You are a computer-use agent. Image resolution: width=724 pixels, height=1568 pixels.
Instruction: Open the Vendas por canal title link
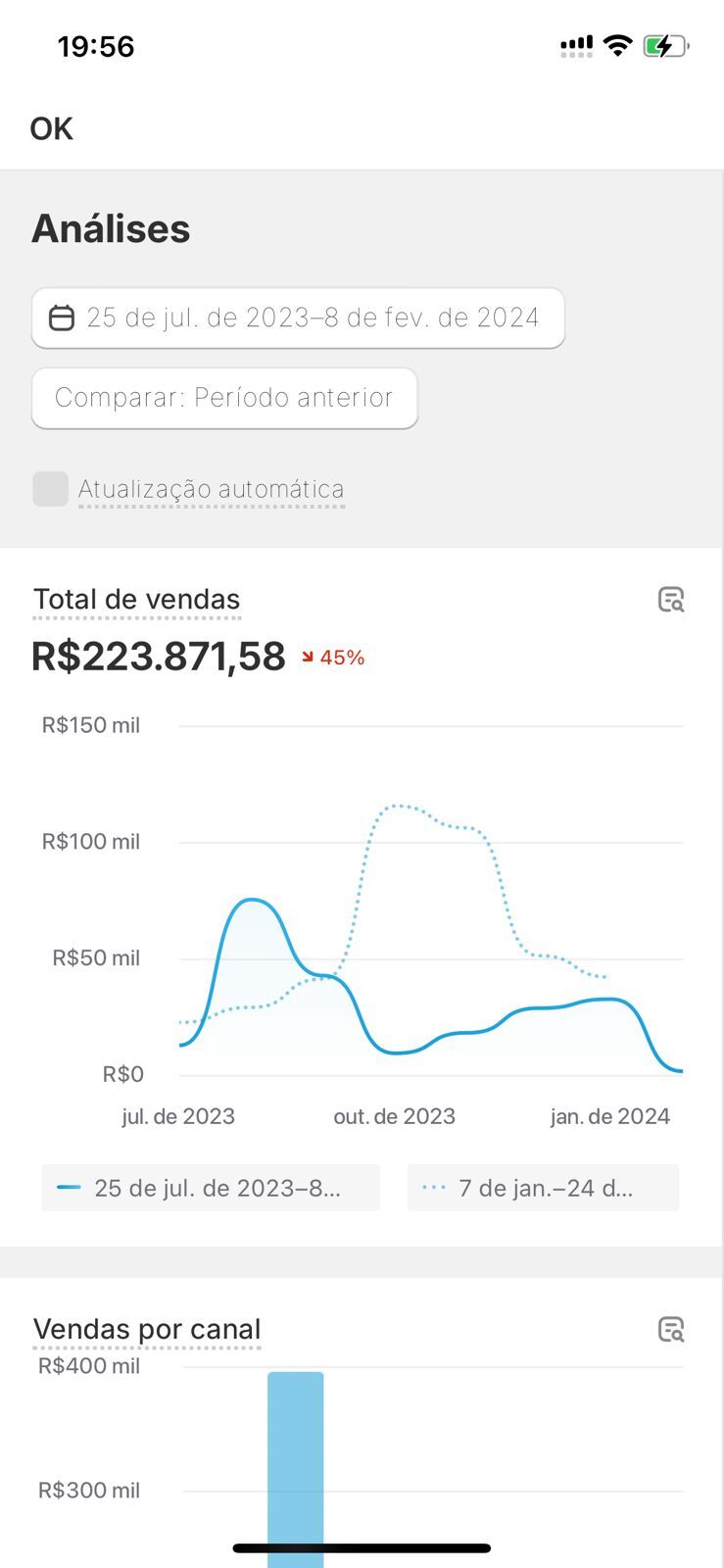[147, 1330]
